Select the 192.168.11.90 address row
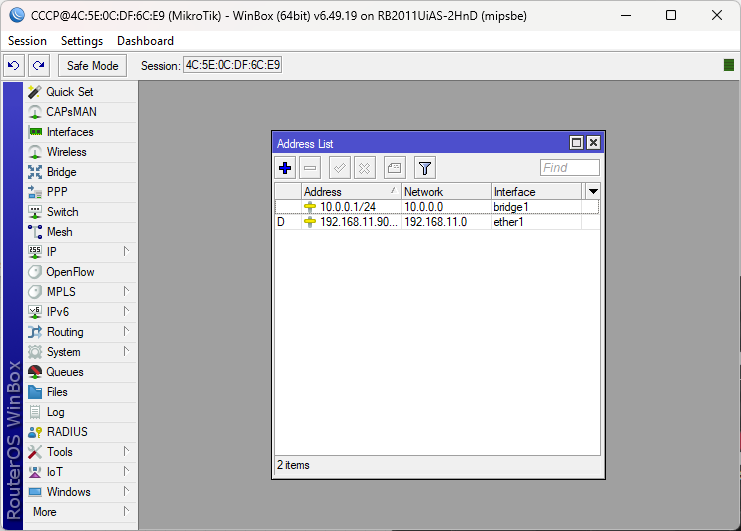This screenshot has height=531, width=741. point(437,222)
